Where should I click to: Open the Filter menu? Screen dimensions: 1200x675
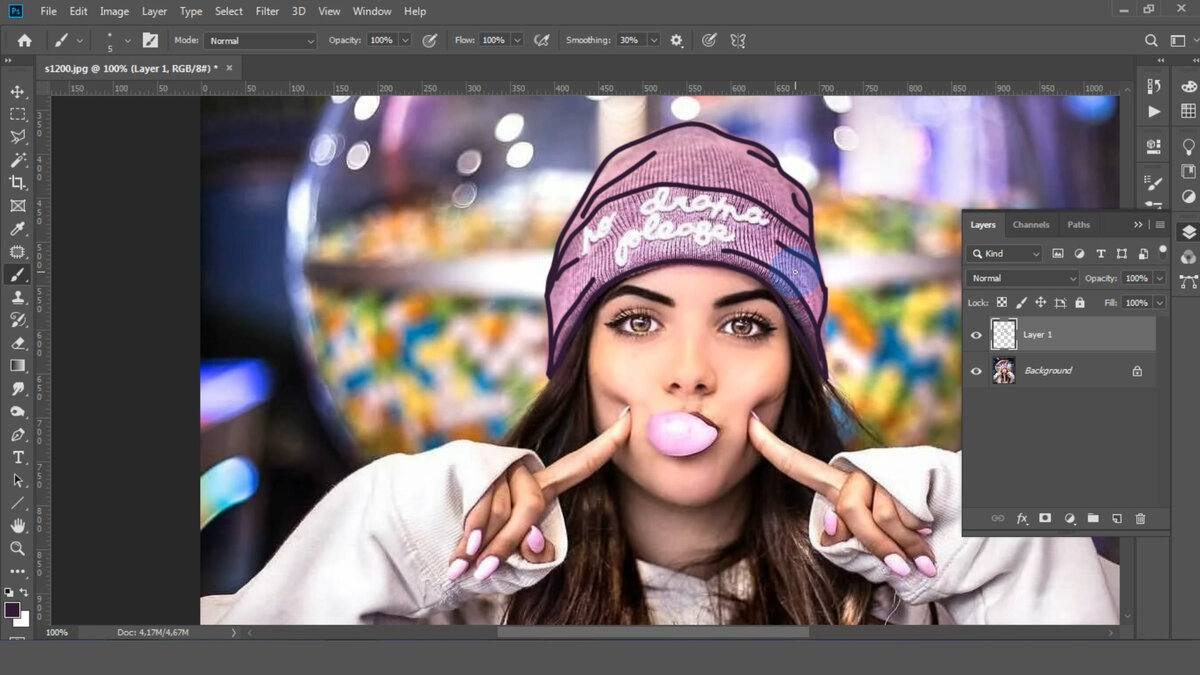coord(267,11)
